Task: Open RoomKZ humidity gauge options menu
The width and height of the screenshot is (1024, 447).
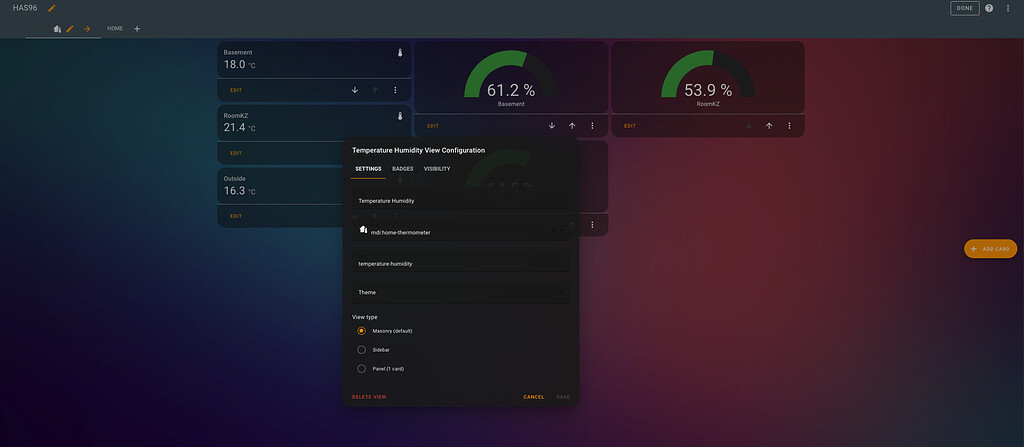Action: pyautogui.click(x=789, y=125)
